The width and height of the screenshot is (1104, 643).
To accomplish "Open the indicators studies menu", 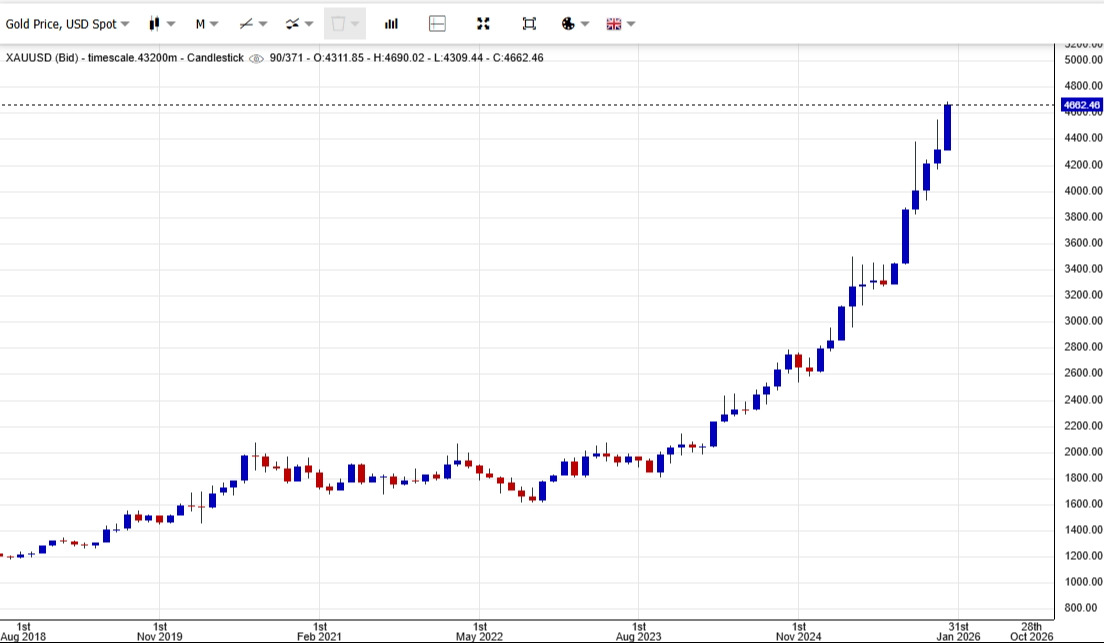I will 299,23.
